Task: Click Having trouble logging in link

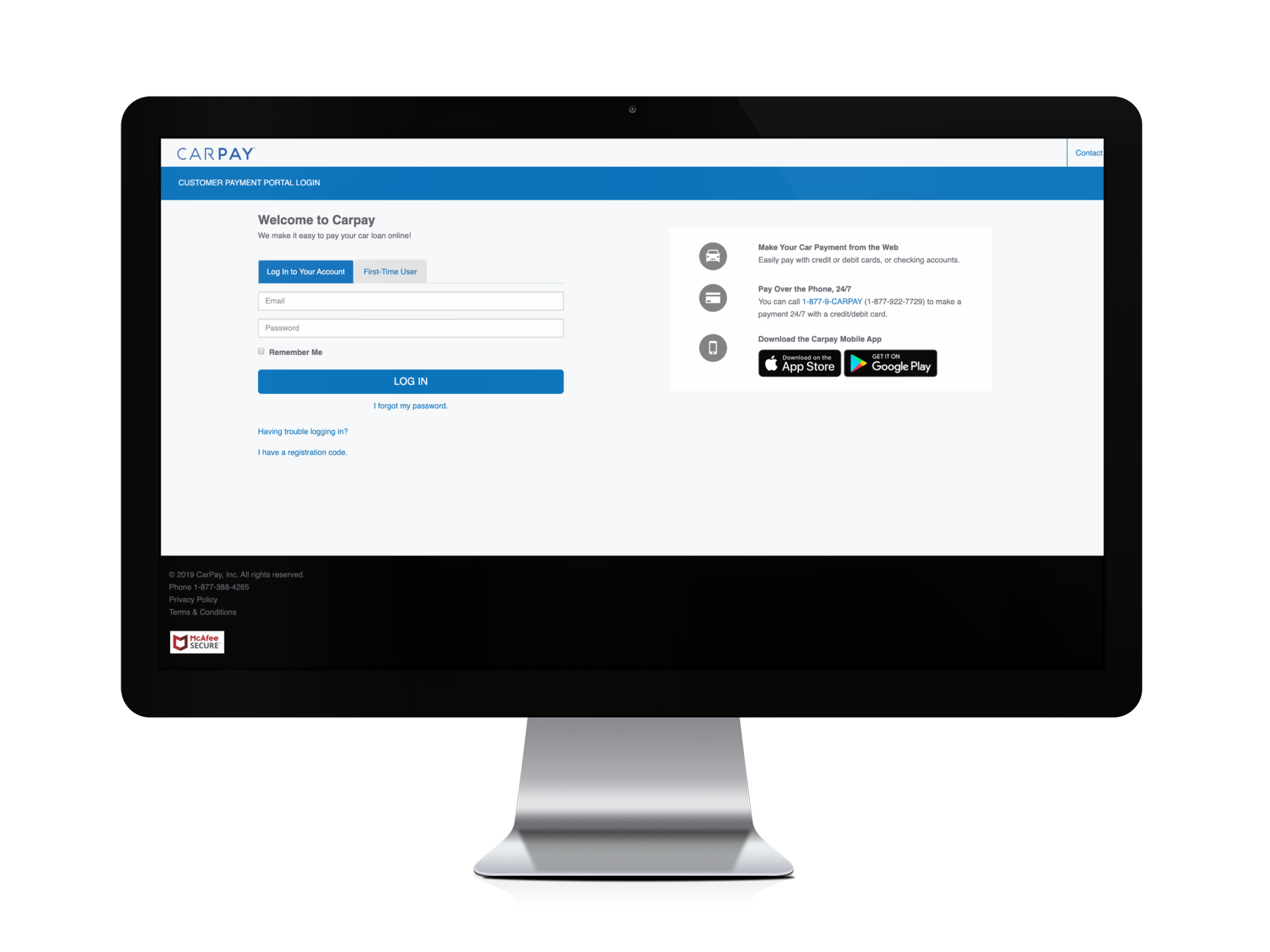Action: [304, 431]
